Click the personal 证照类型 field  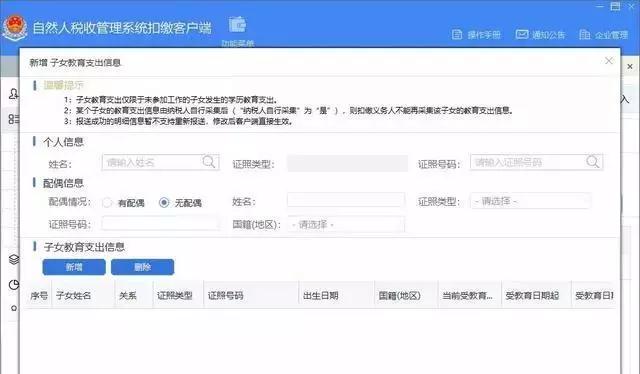pyautogui.click(x=347, y=163)
